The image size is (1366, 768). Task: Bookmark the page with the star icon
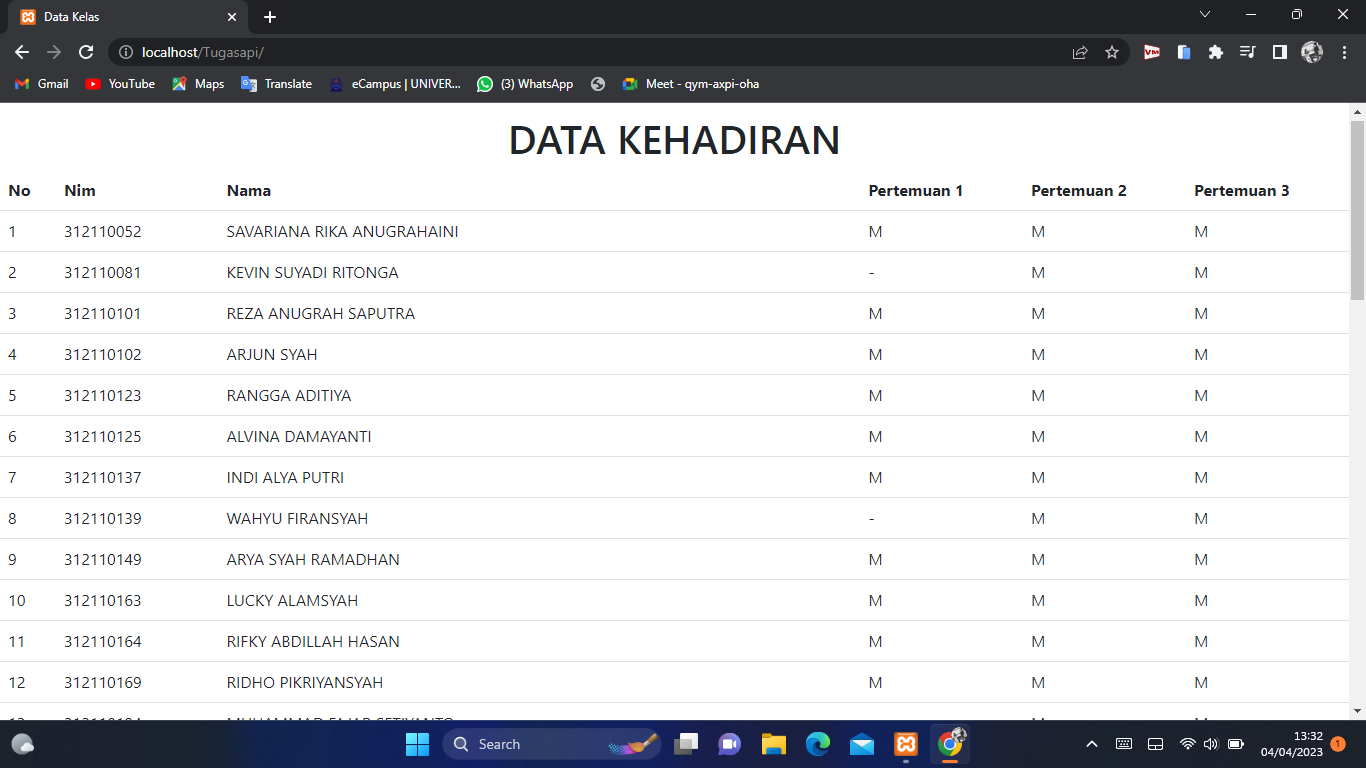tap(1112, 52)
